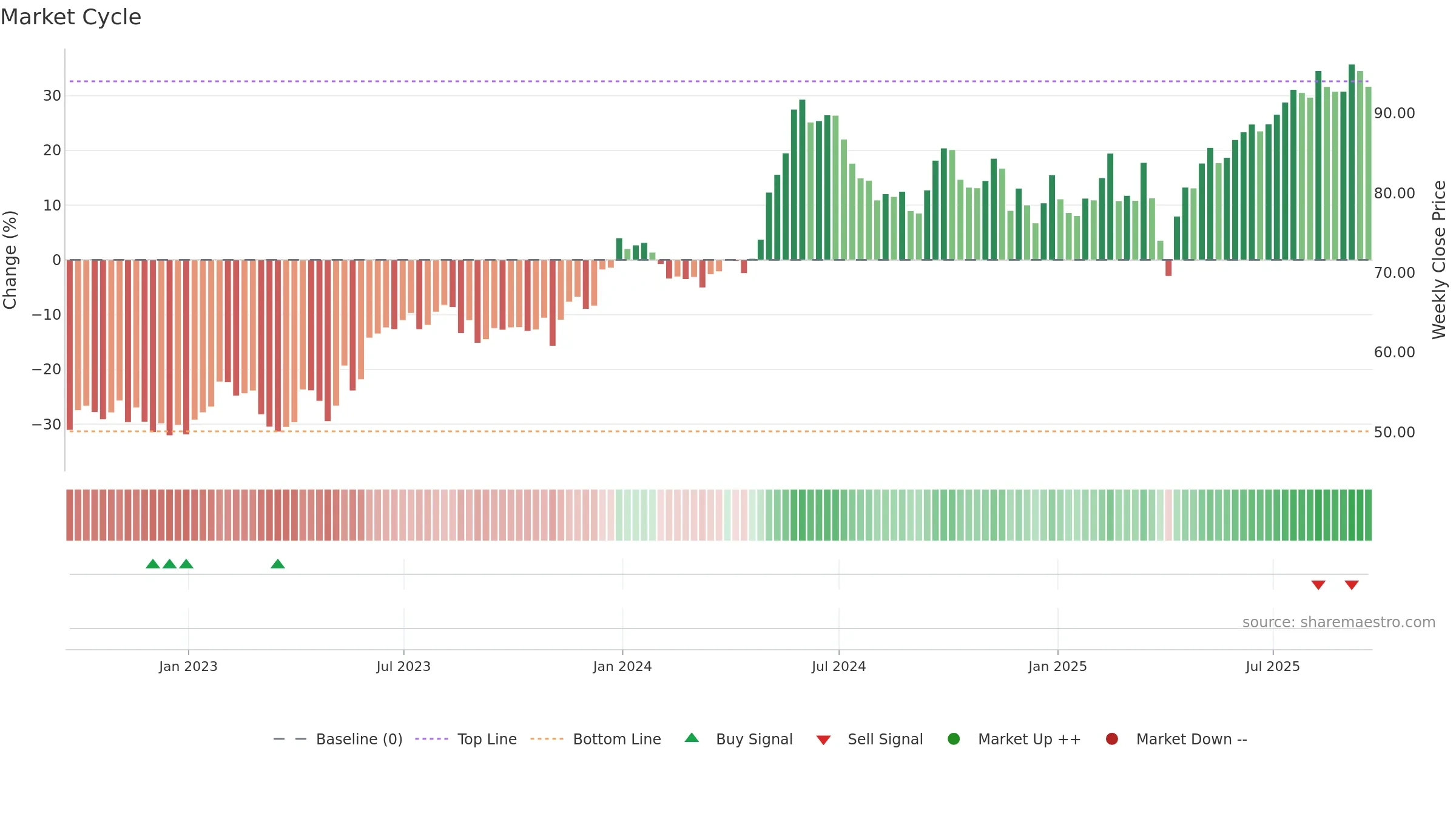Click the tallest green bar on the chart
Viewport: 1456px width, 819px height.
(x=1352, y=162)
